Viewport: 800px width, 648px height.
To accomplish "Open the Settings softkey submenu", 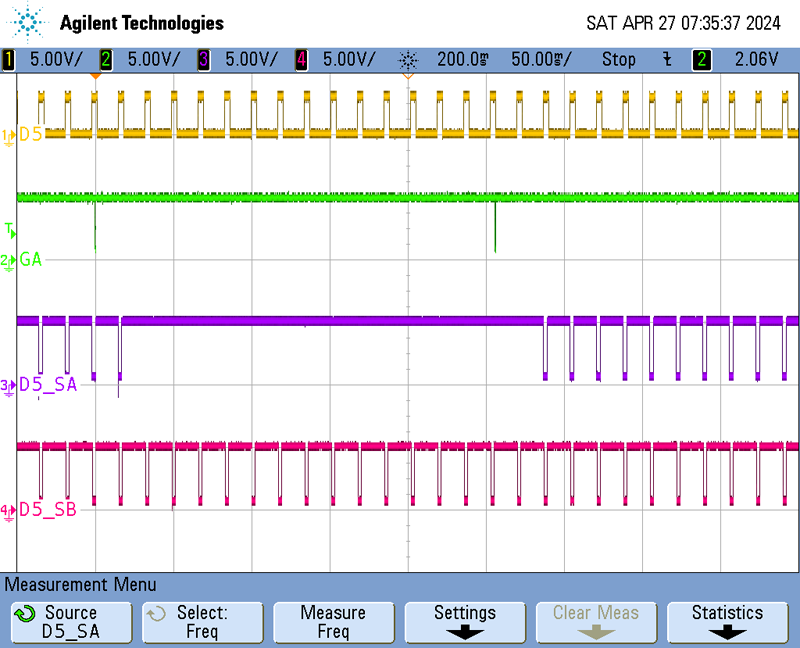I will pyautogui.click(x=464, y=621).
